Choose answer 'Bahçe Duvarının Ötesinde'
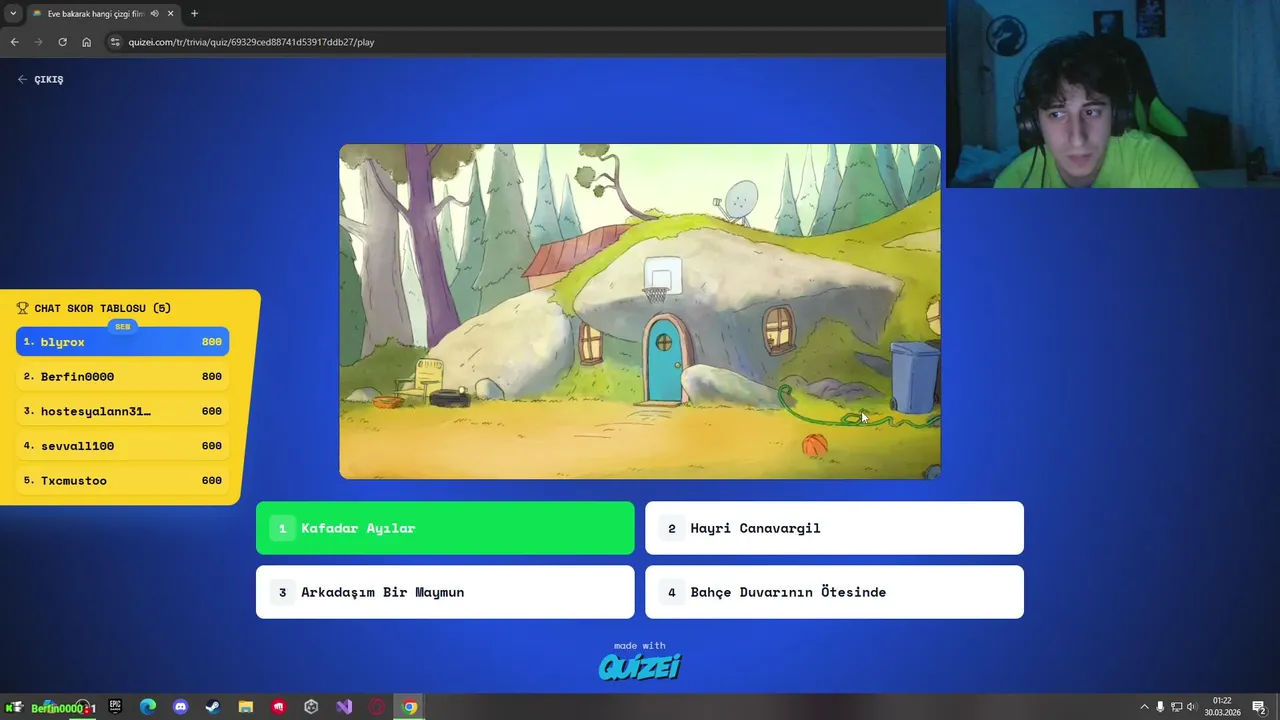1280x720 pixels. click(834, 592)
